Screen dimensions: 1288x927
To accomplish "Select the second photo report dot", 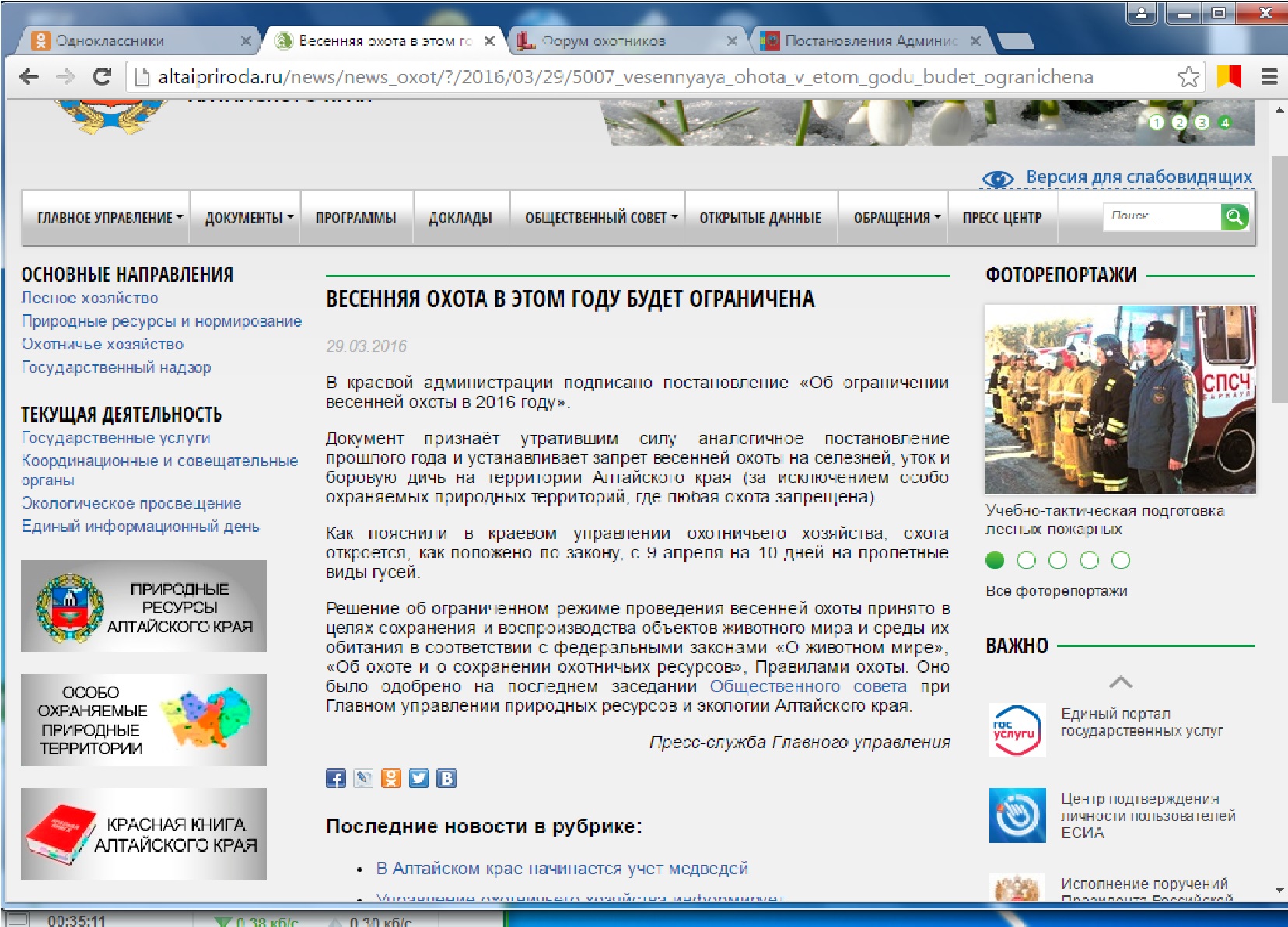I will (x=1026, y=561).
